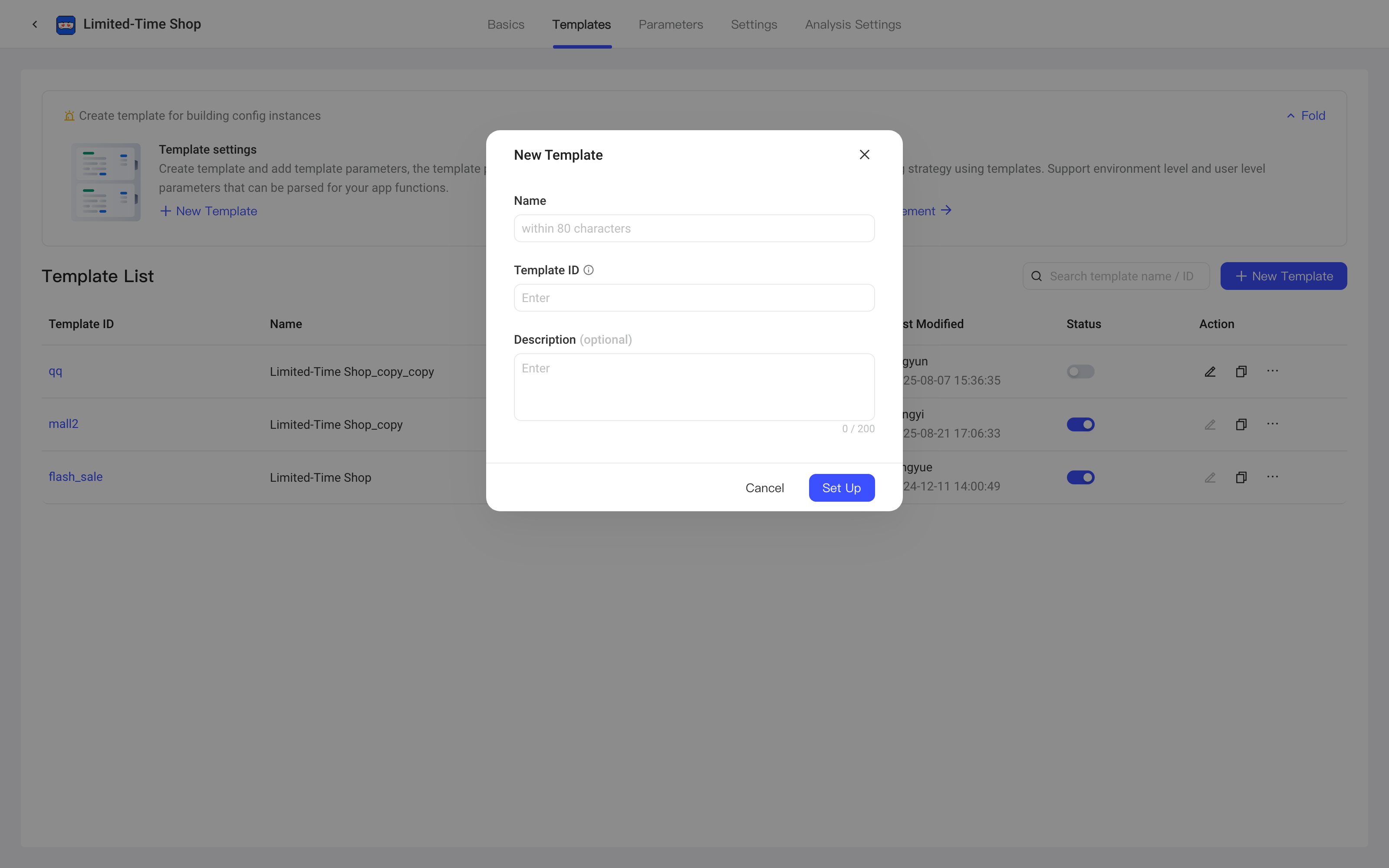Edit the flash_sale template
Viewport: 1389px width, 868px height.
coord(1210,477)
